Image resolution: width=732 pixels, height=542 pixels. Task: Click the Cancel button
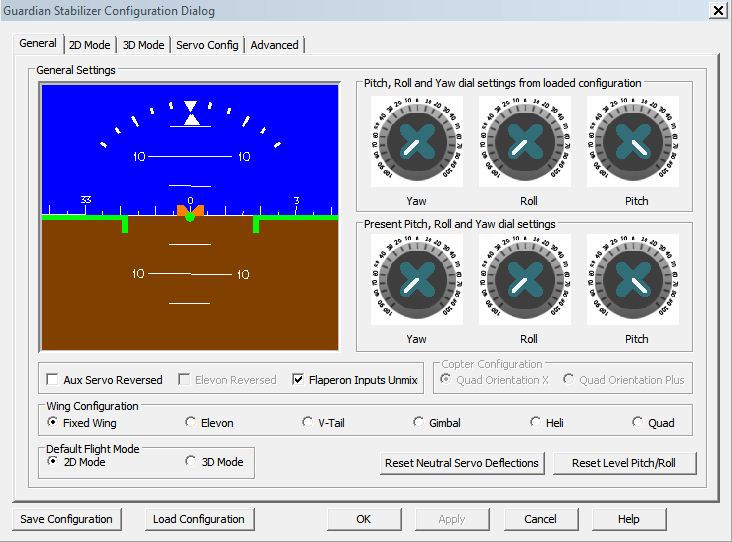541,519
